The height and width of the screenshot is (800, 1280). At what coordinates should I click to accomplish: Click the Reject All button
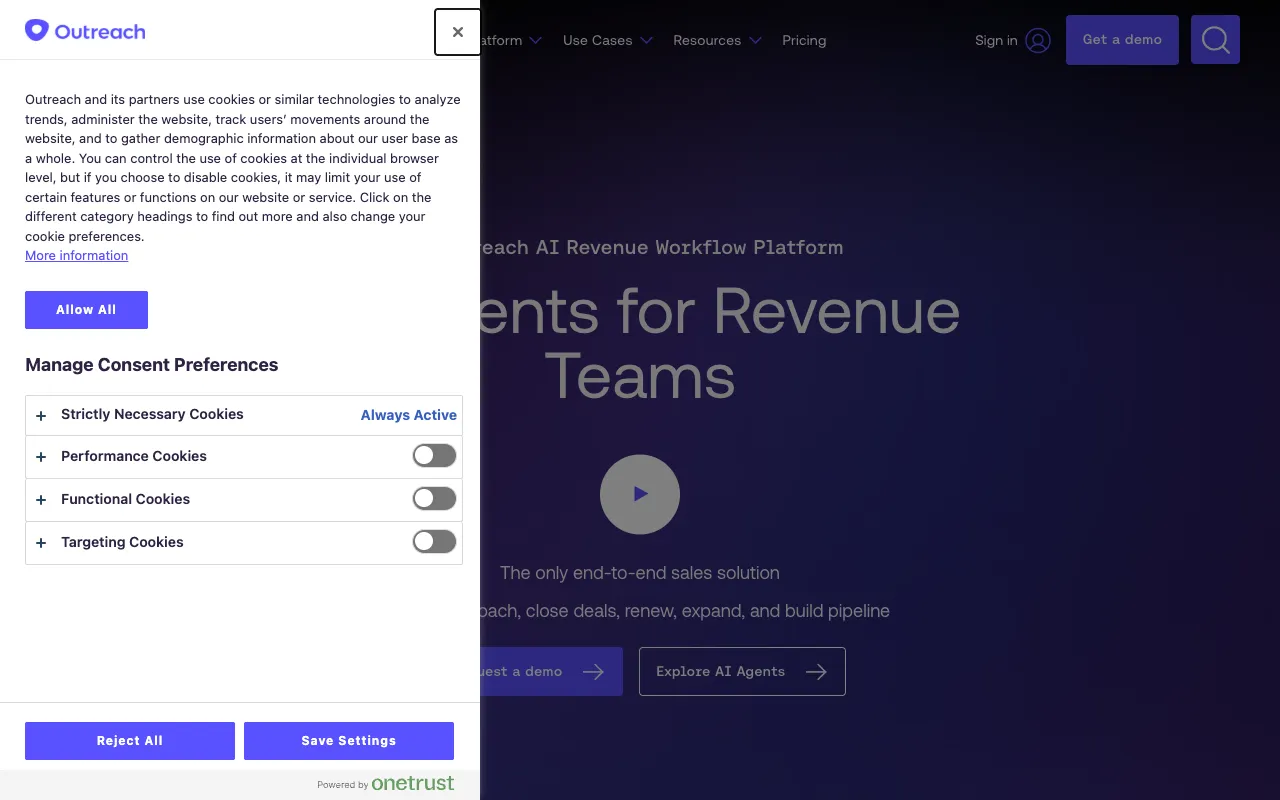[x=130, y=741]
